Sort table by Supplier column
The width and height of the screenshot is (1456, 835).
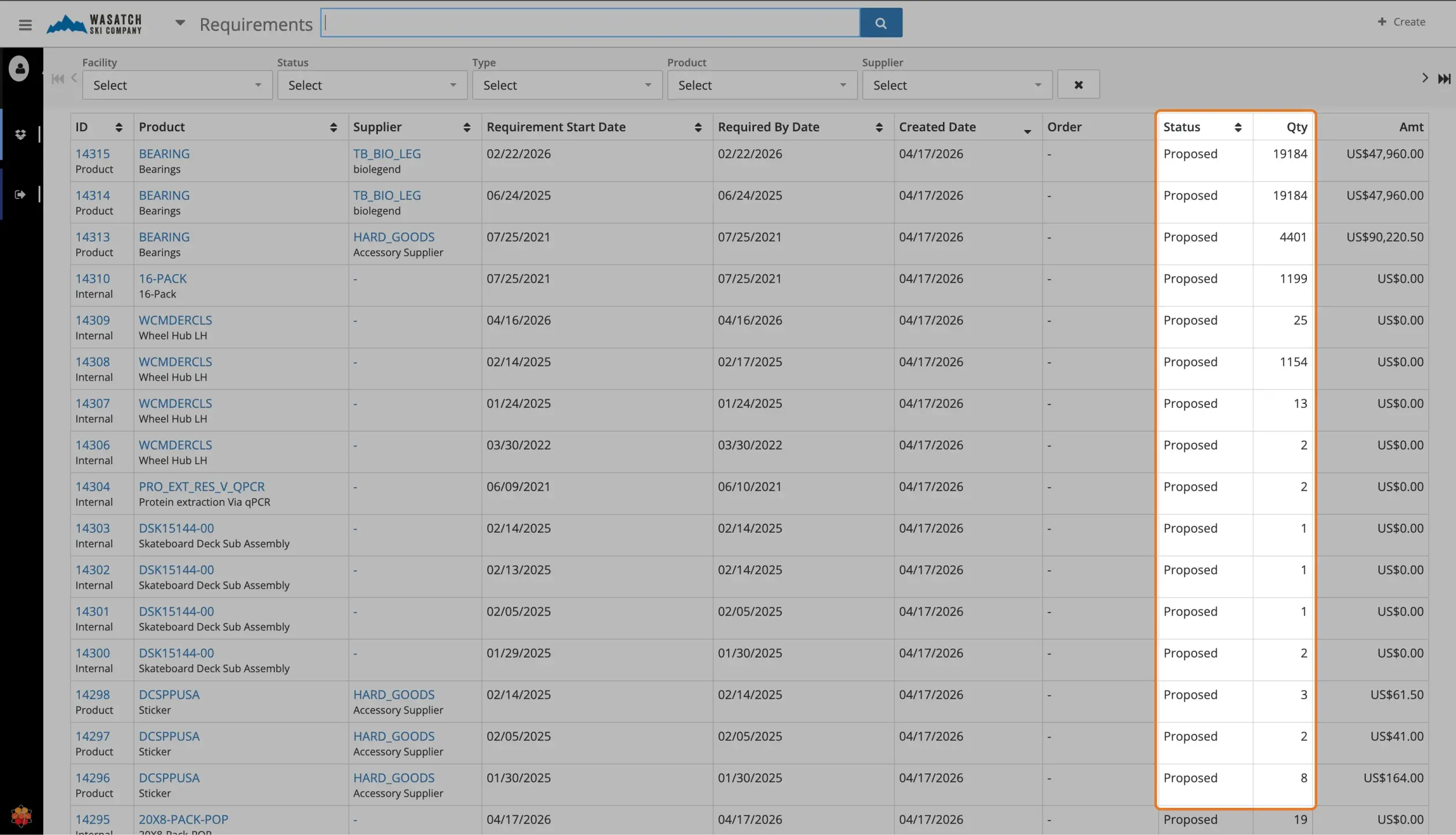467,127
